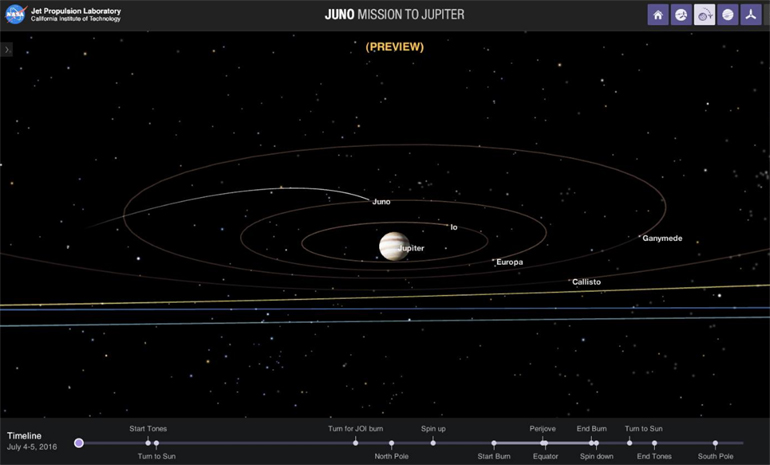The height and width of the screenshot is (465, 770).
Task: Expand the left side panel arrow
Action: point(6,49)
